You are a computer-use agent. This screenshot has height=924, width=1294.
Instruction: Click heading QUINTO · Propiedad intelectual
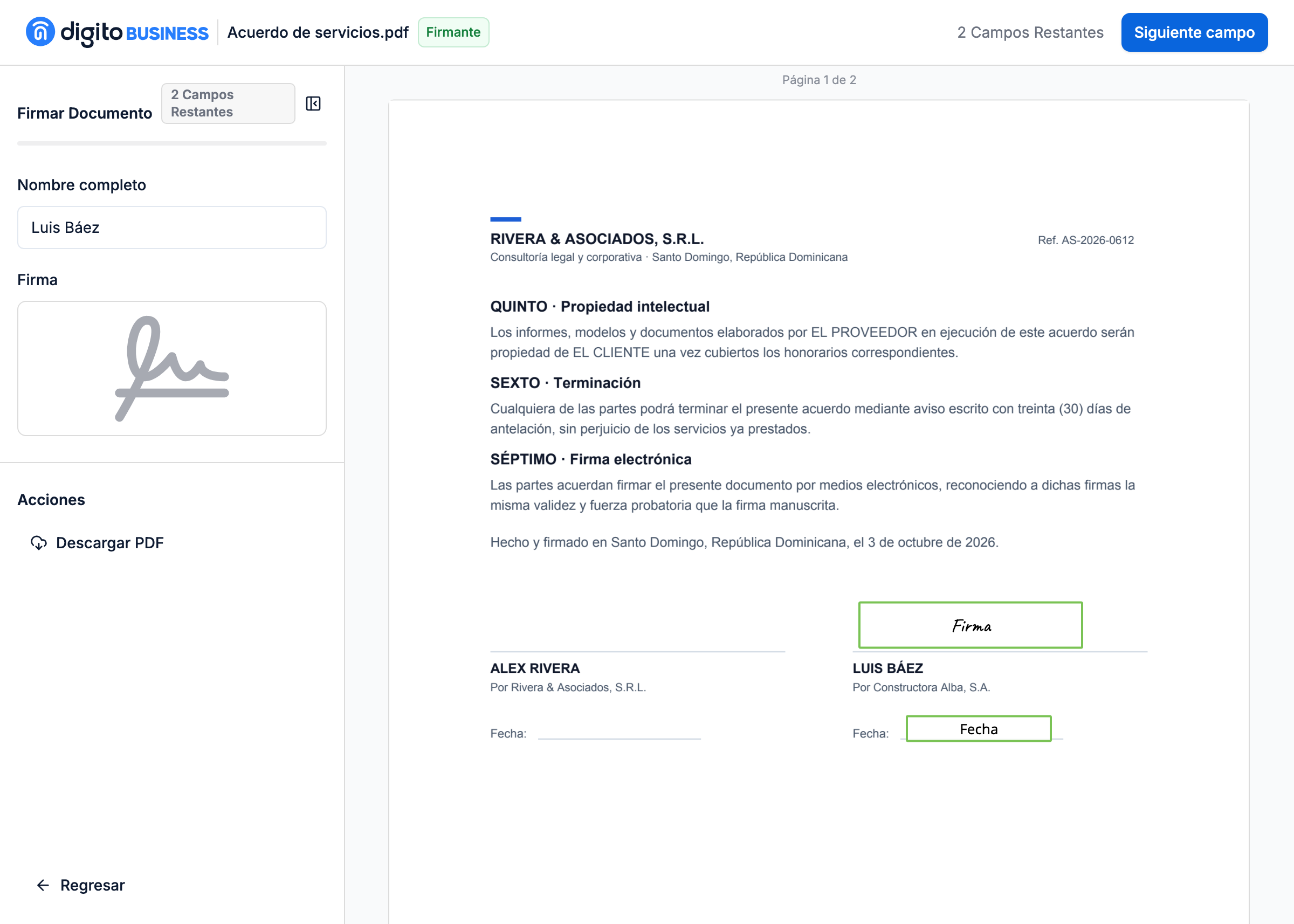(600, 307)
